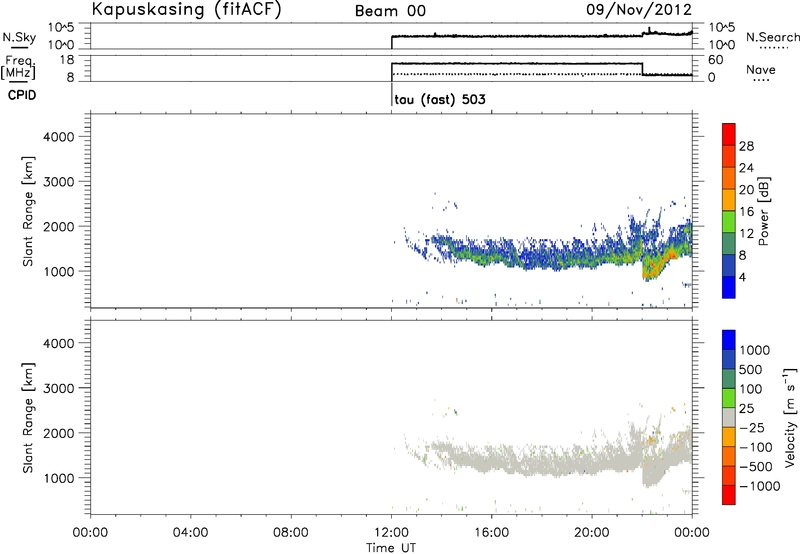Click the 08:00 time tick label
Image resolution: width=800 pixels, height=554 pixels.
[x=291, y=533]
